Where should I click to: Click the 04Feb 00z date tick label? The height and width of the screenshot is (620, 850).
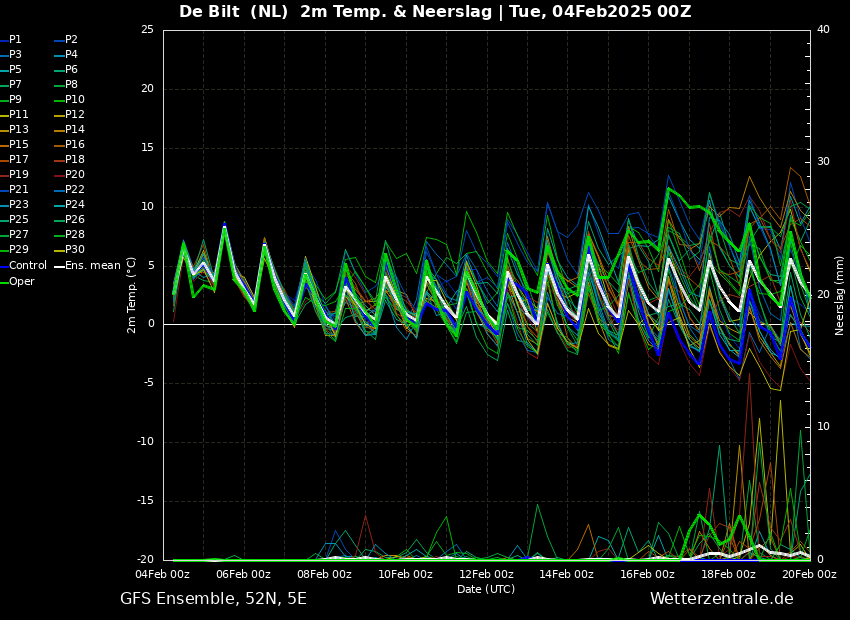[162, 574]
